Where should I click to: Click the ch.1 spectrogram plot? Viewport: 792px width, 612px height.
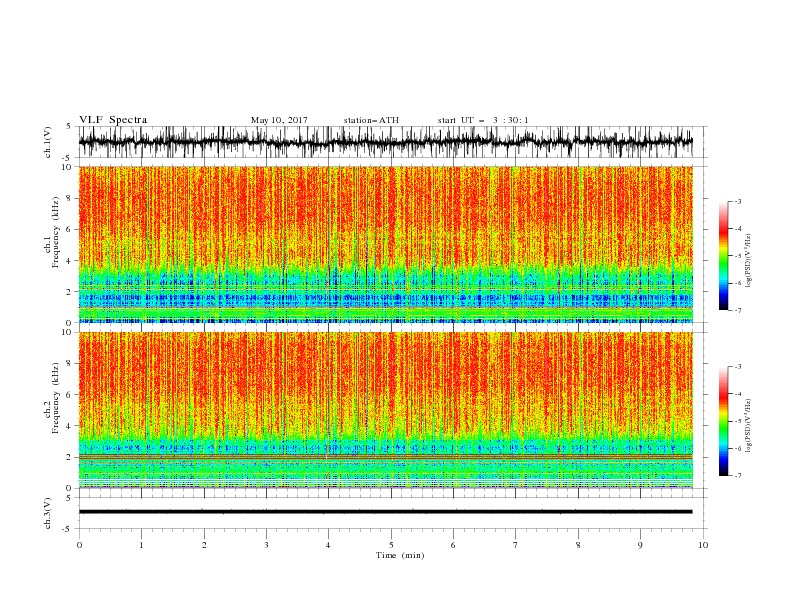(x=385, y=244)
